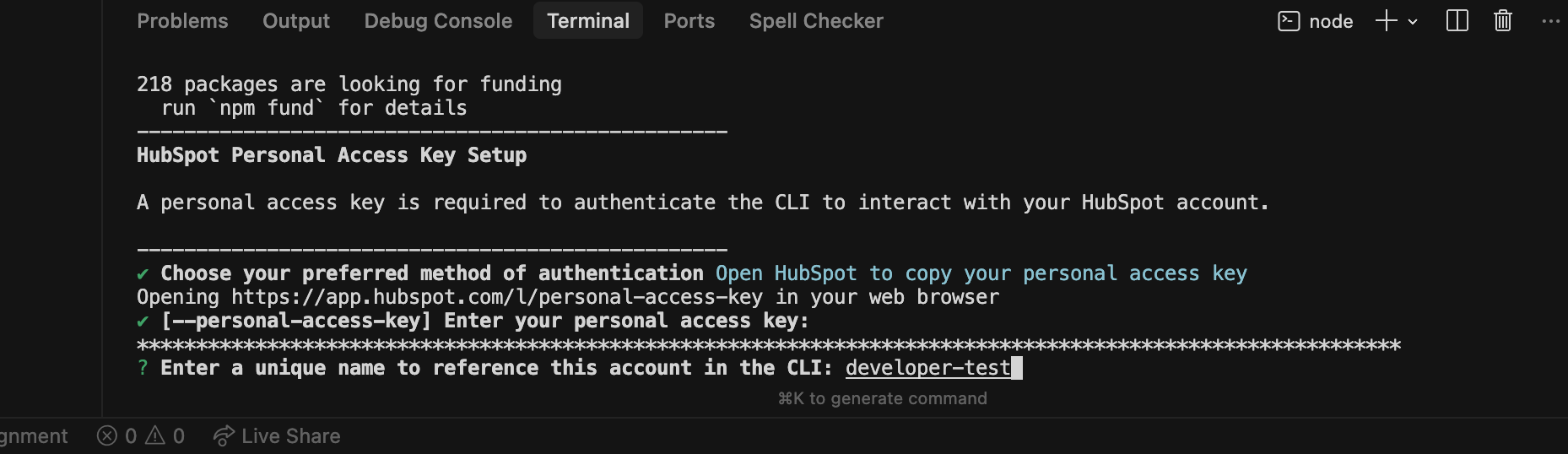Open the Ports tab
The width and height of the screenshot is (1568, 454).
689,21
